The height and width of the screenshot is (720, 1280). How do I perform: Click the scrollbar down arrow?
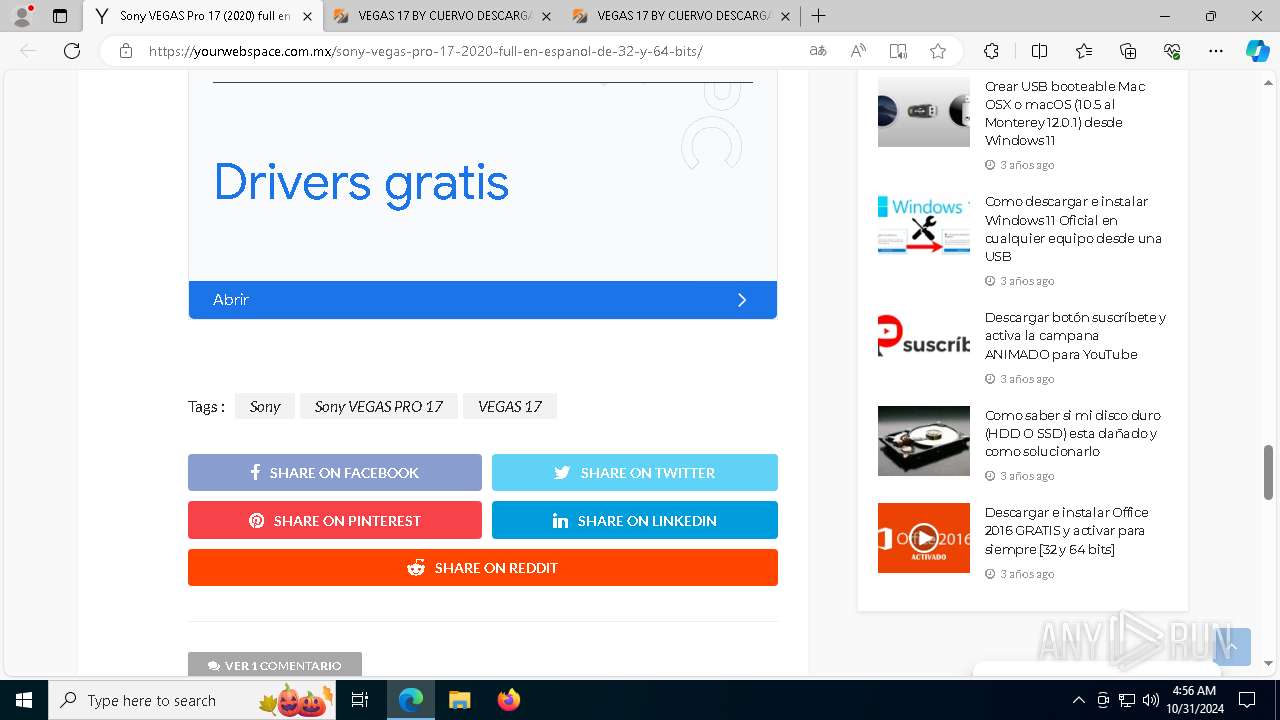click(1269, 663)
